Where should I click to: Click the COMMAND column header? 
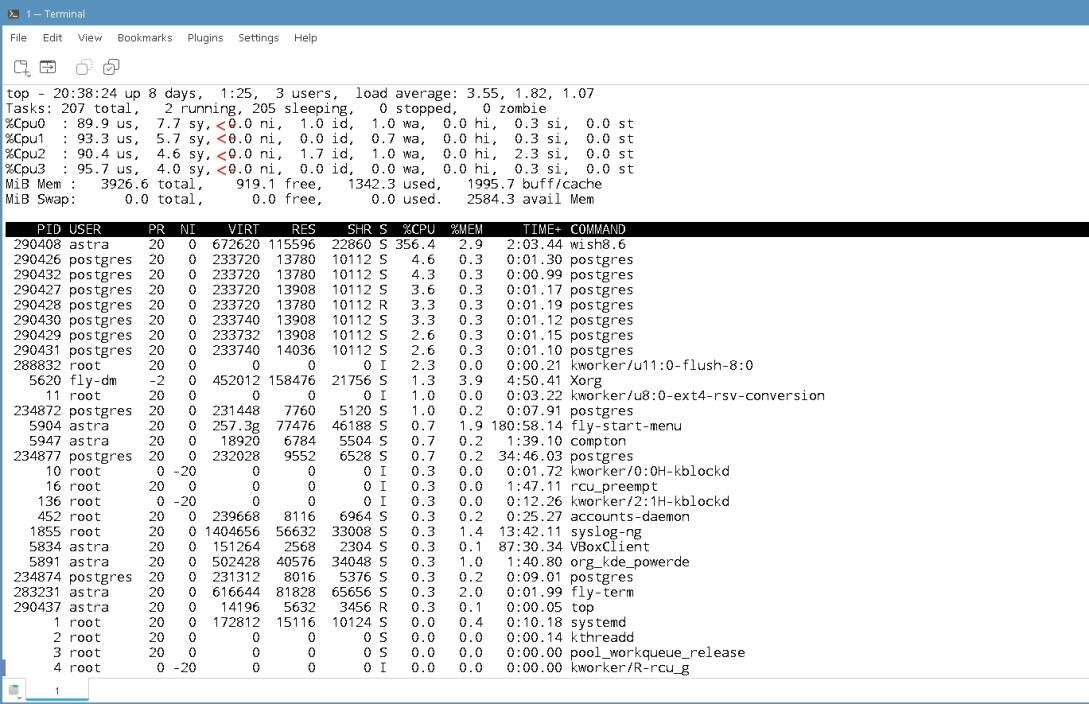[x=598, y=229]
